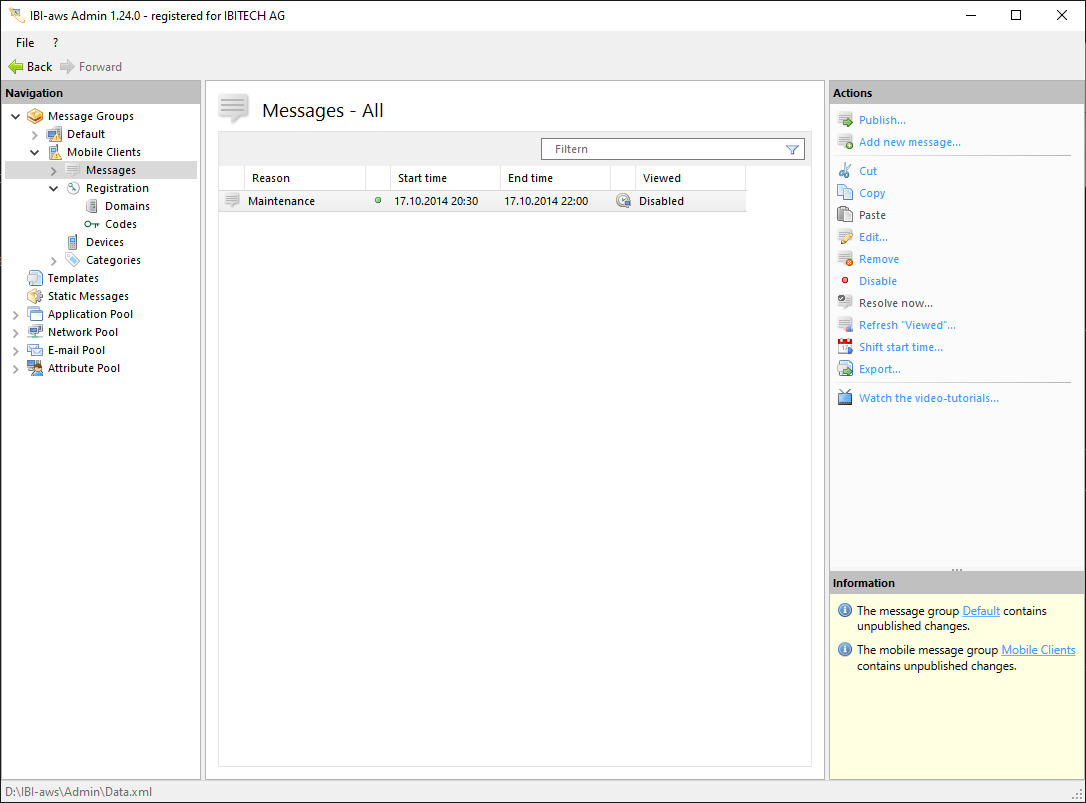Viewport: 1086px width, 803px height.
Task: Click the Export icon in Actions
Action: pos(845,369)
